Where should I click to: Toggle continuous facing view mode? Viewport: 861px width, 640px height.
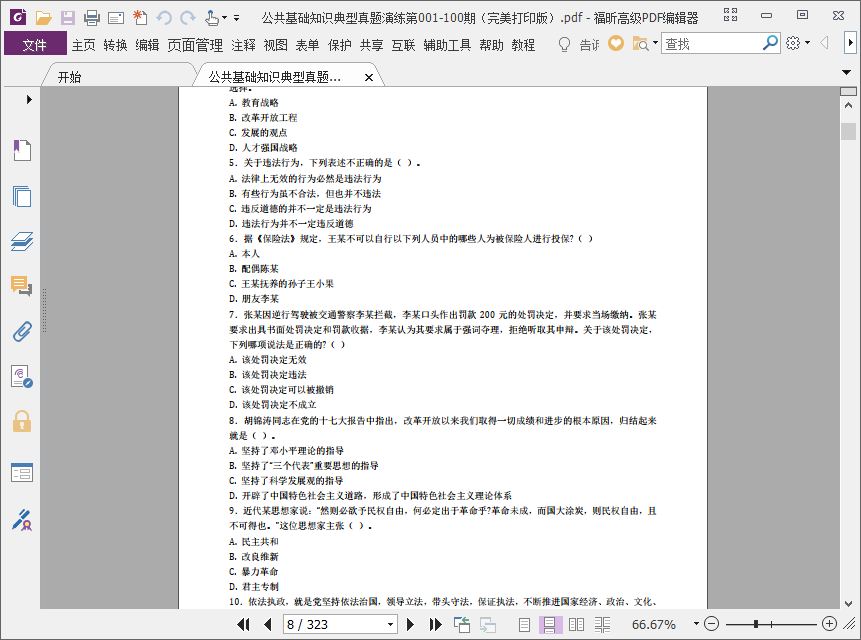[x=602, y=624]
